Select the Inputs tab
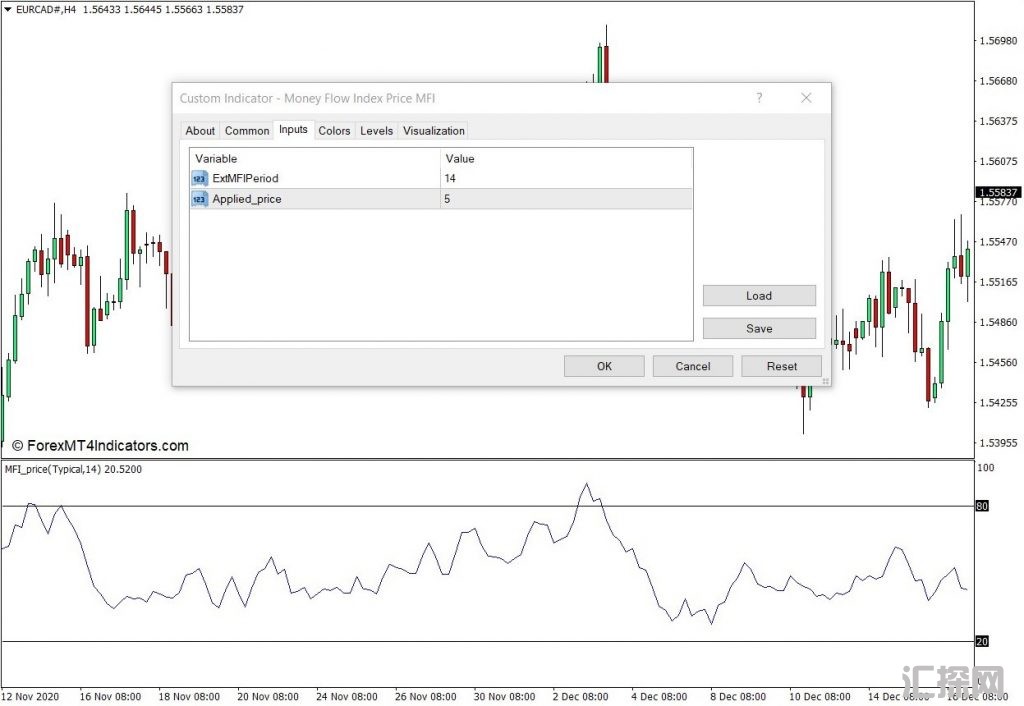 tap(293, 130)
